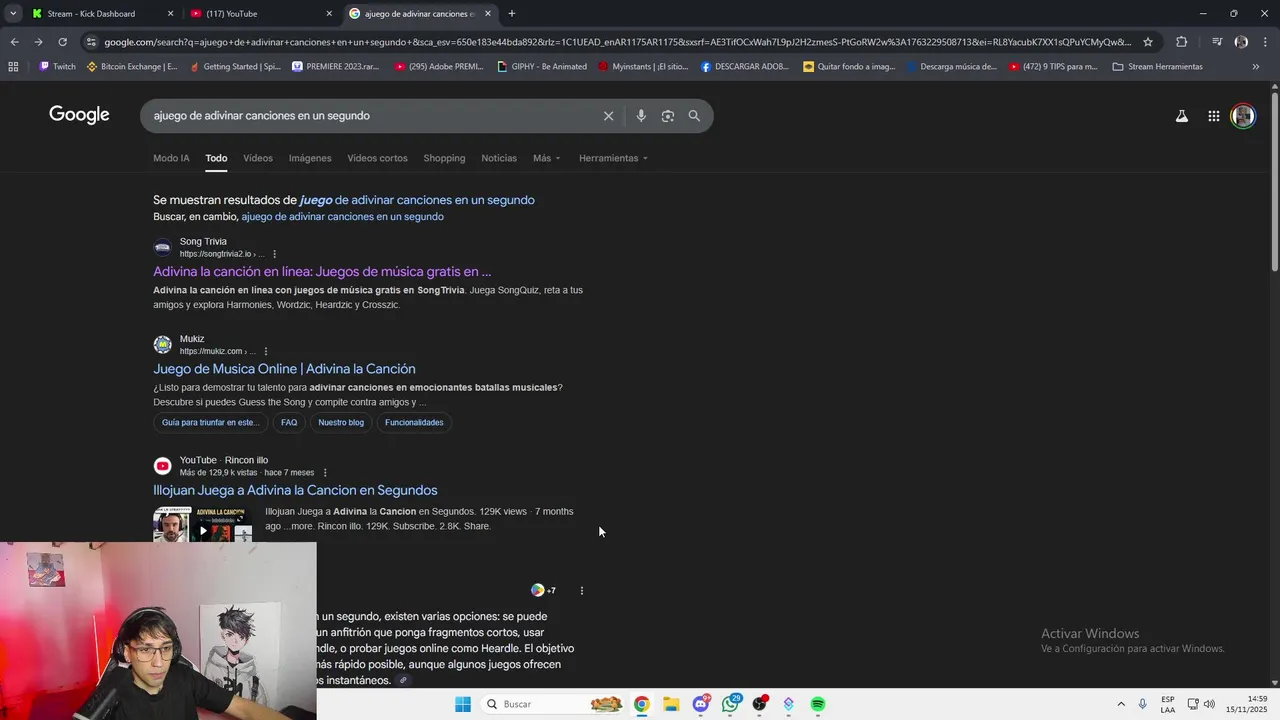Open the Bitcoin Exchange bookmark
This screenshot has width=1280, height=720.
132,67
